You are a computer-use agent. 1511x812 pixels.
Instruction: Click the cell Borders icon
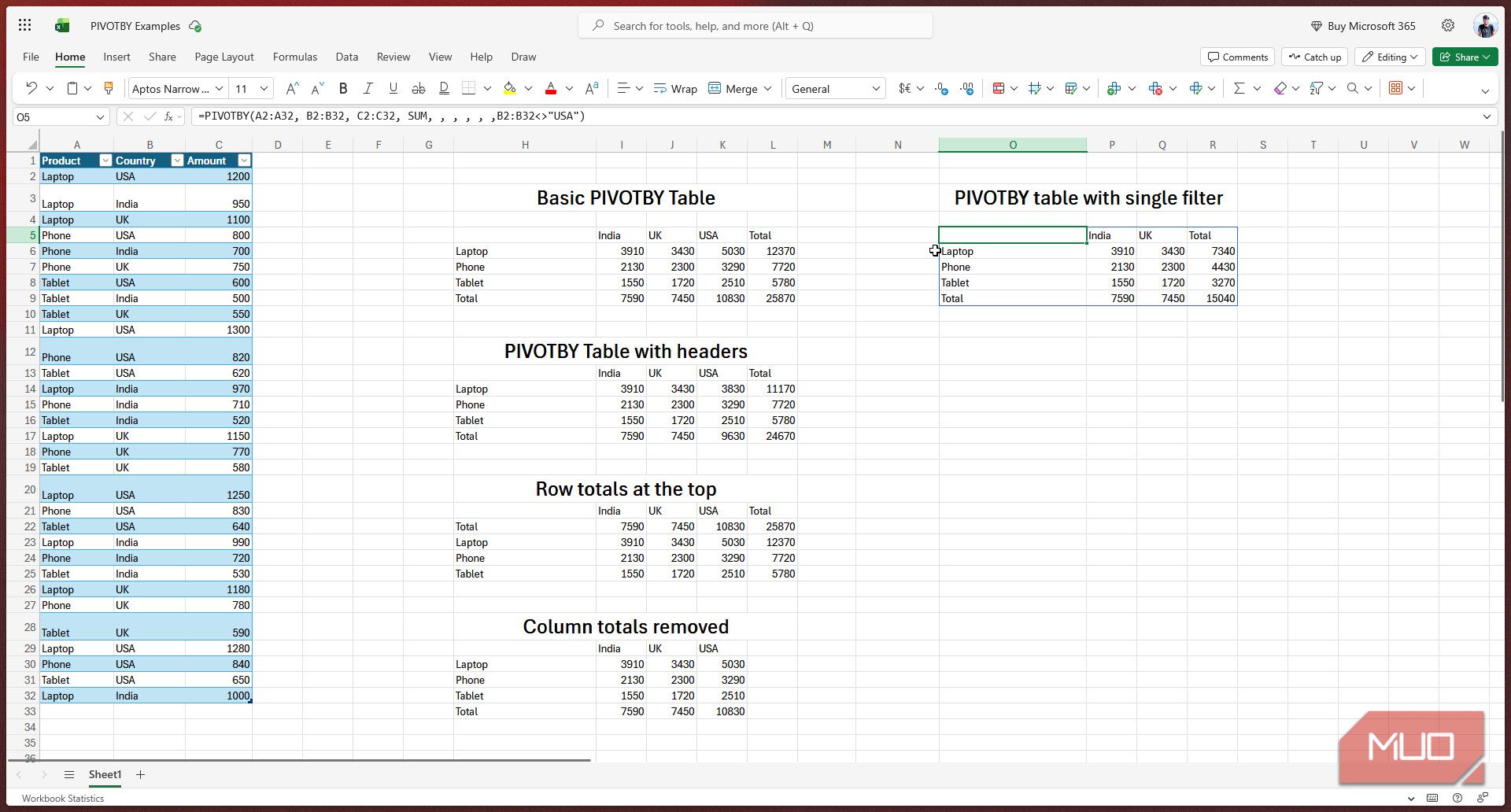pyautogui.click(x=468, y=88)
